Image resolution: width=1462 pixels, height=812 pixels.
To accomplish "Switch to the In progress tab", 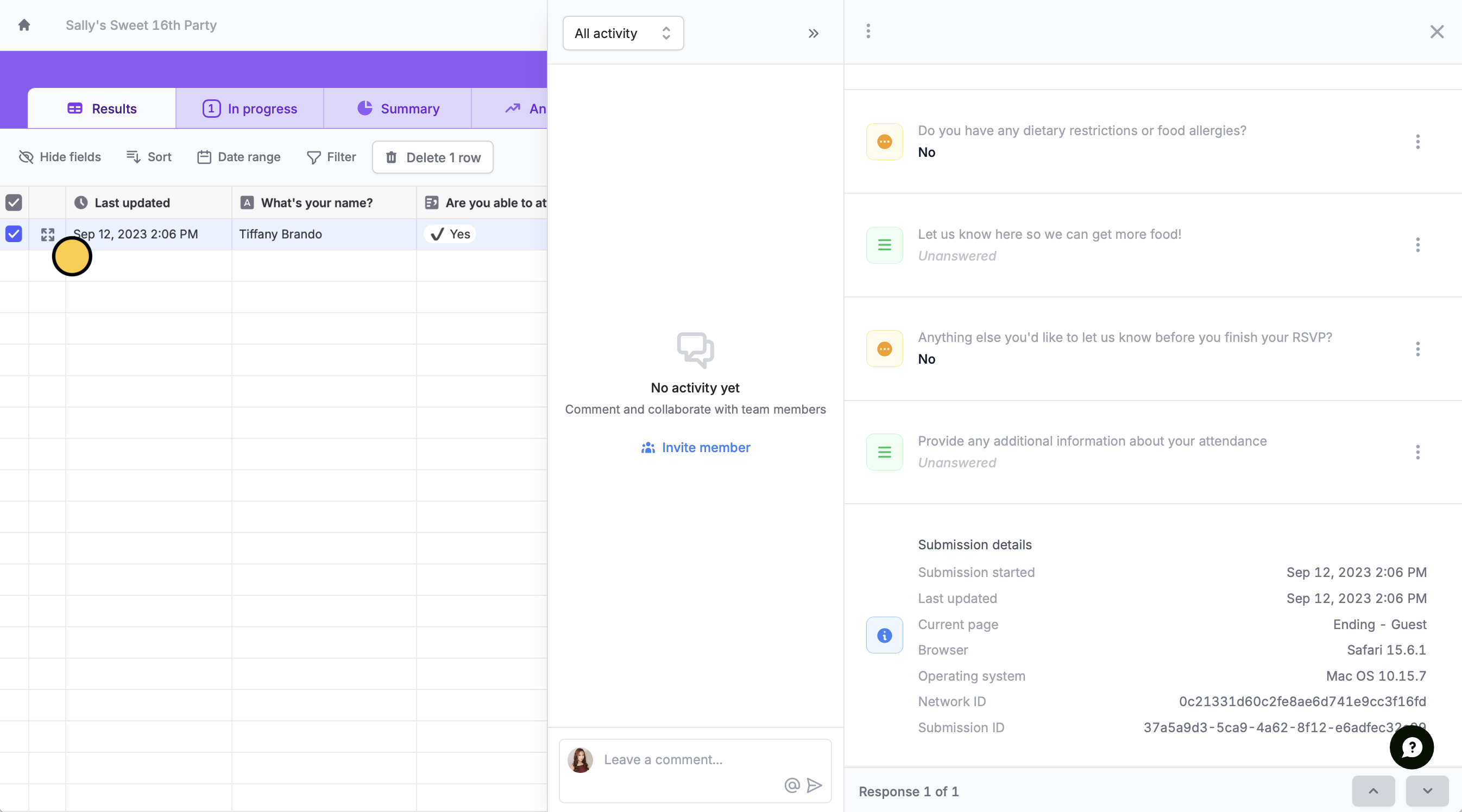I will tap(250, 109).
